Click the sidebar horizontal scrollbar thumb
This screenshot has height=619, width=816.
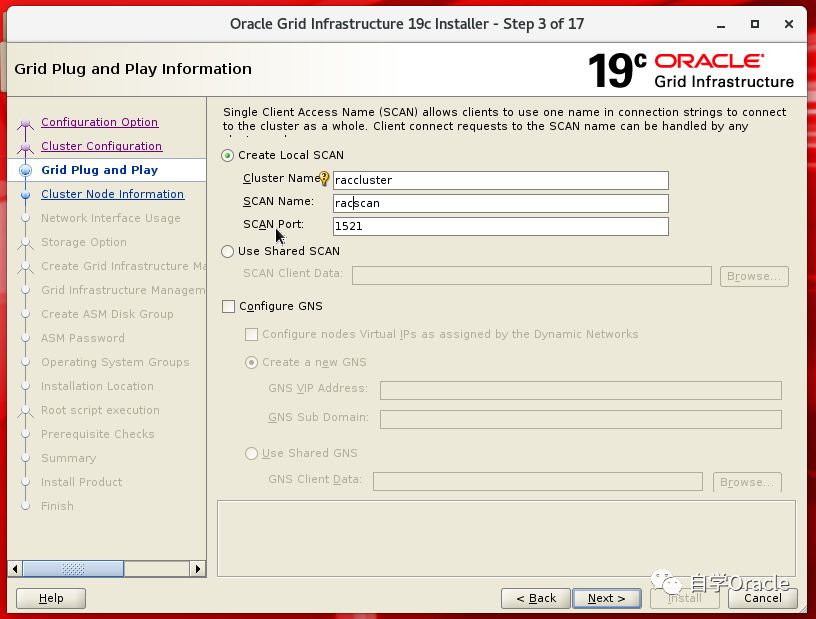click(x=73, y=569)
